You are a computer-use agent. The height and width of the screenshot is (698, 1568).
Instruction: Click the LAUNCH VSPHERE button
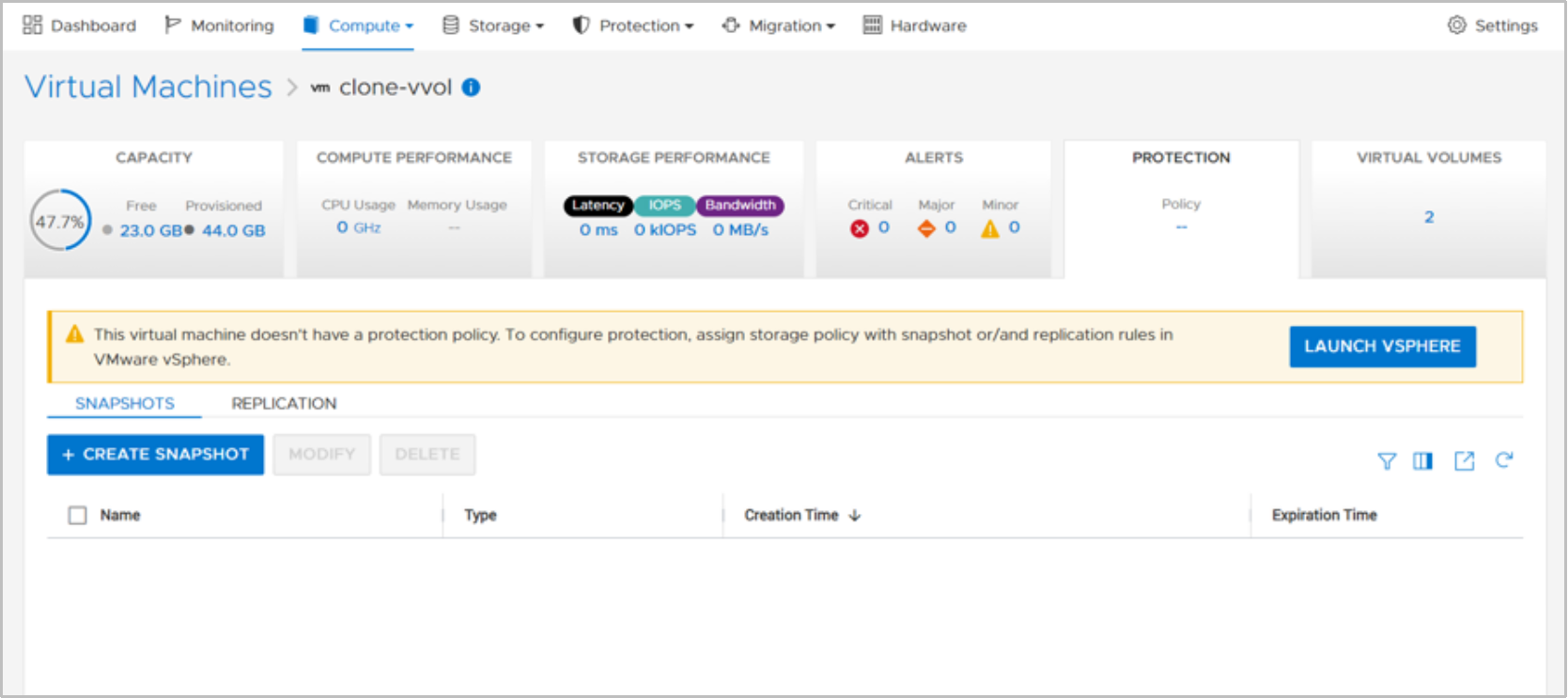point(1382,347)
